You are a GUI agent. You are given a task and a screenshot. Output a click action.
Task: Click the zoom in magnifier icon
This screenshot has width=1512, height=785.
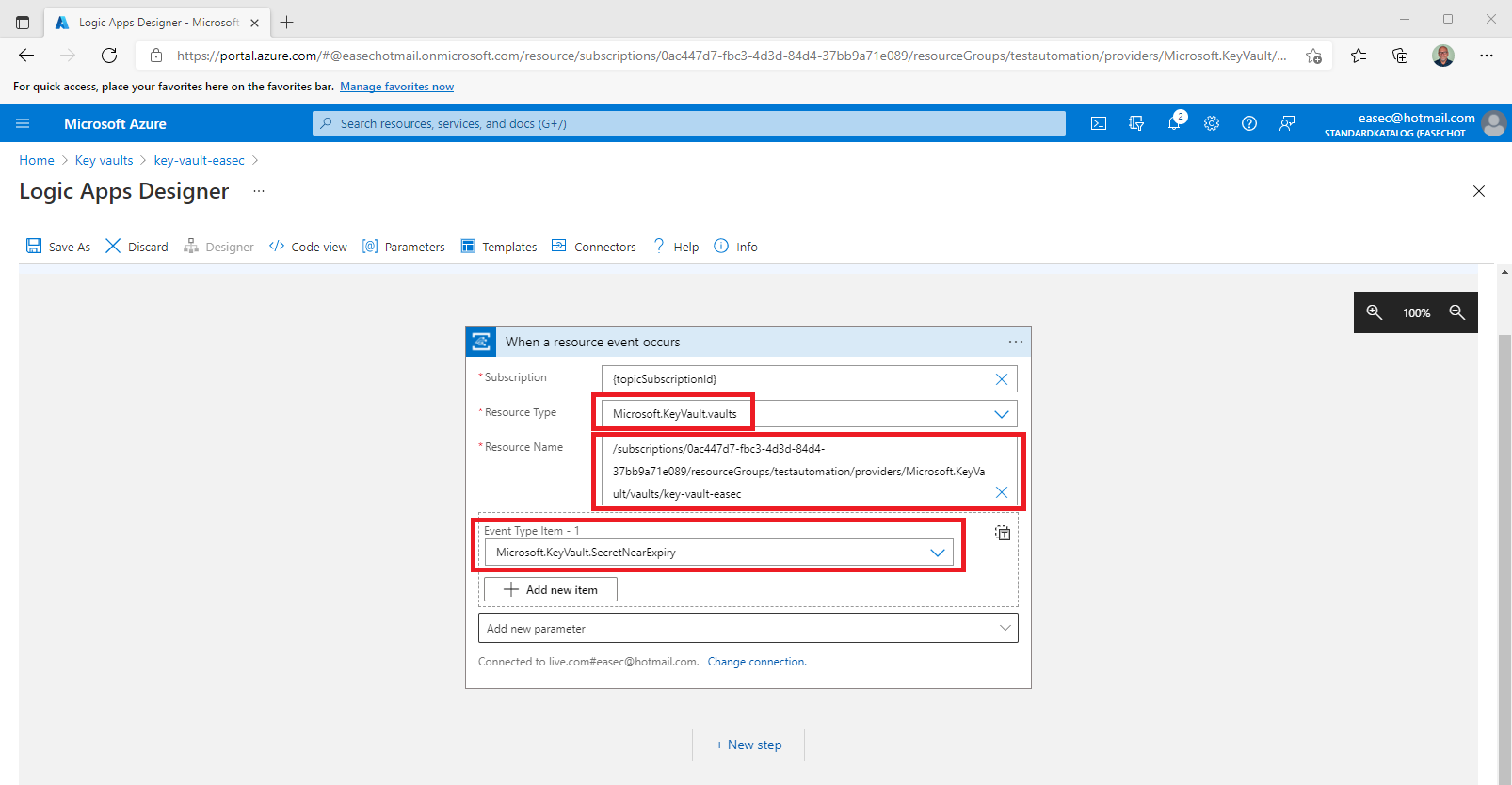point(1375,312)
